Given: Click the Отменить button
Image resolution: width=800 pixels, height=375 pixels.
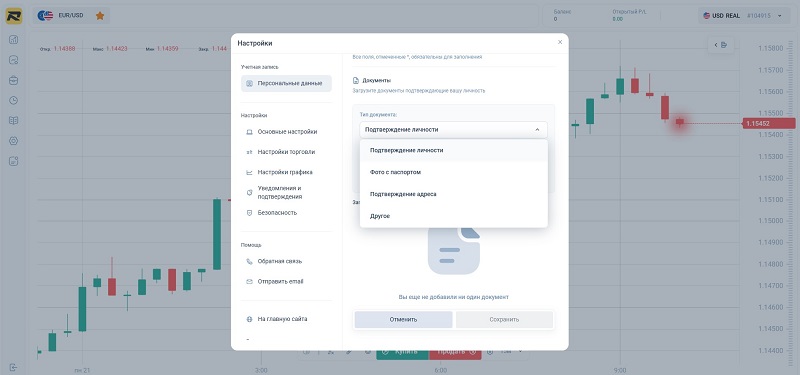Looking at the screenshot, I should point(404,320).
